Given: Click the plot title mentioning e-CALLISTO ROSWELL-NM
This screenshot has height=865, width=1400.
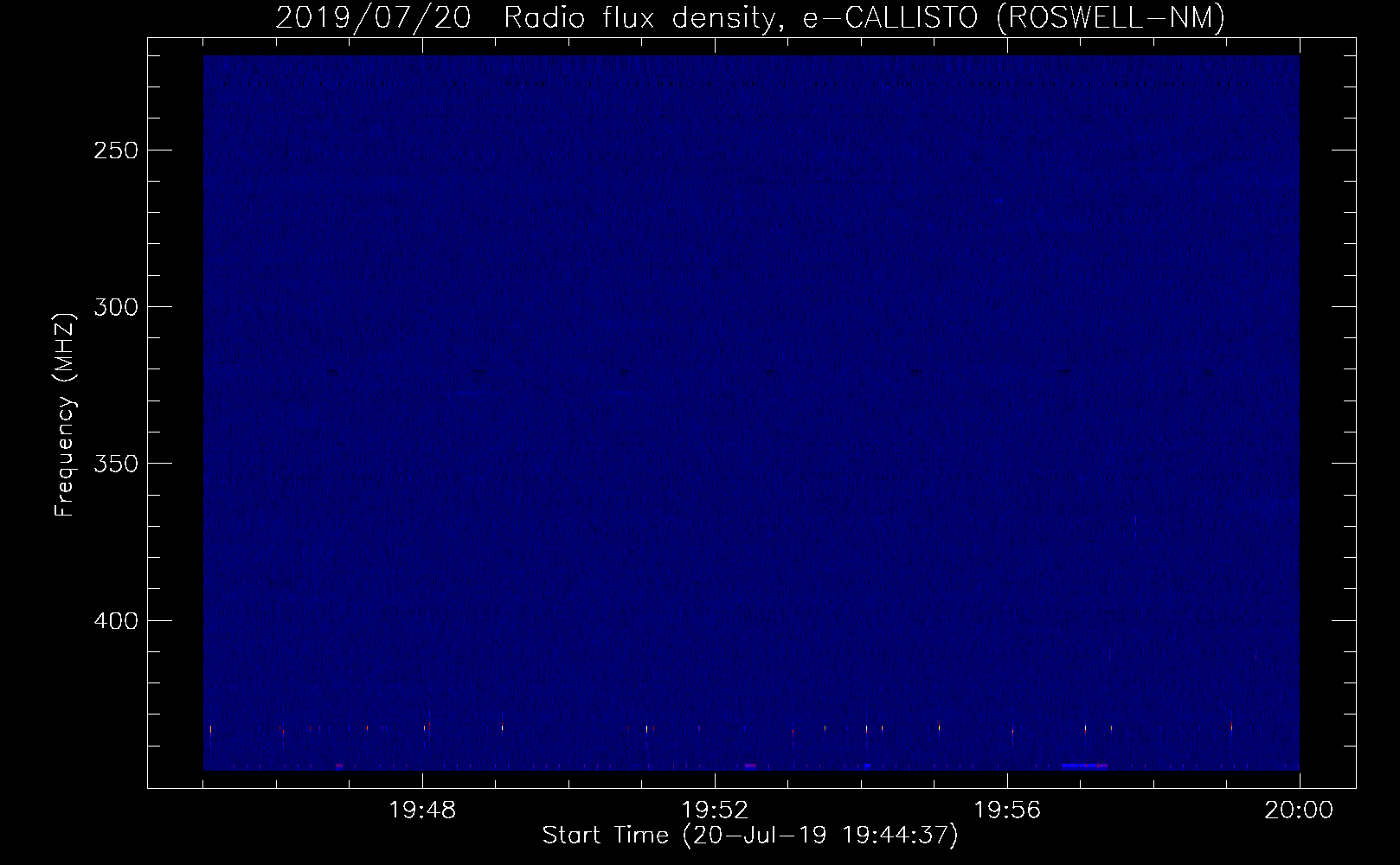Looking at the screenshot, I should tap(750, 17).
